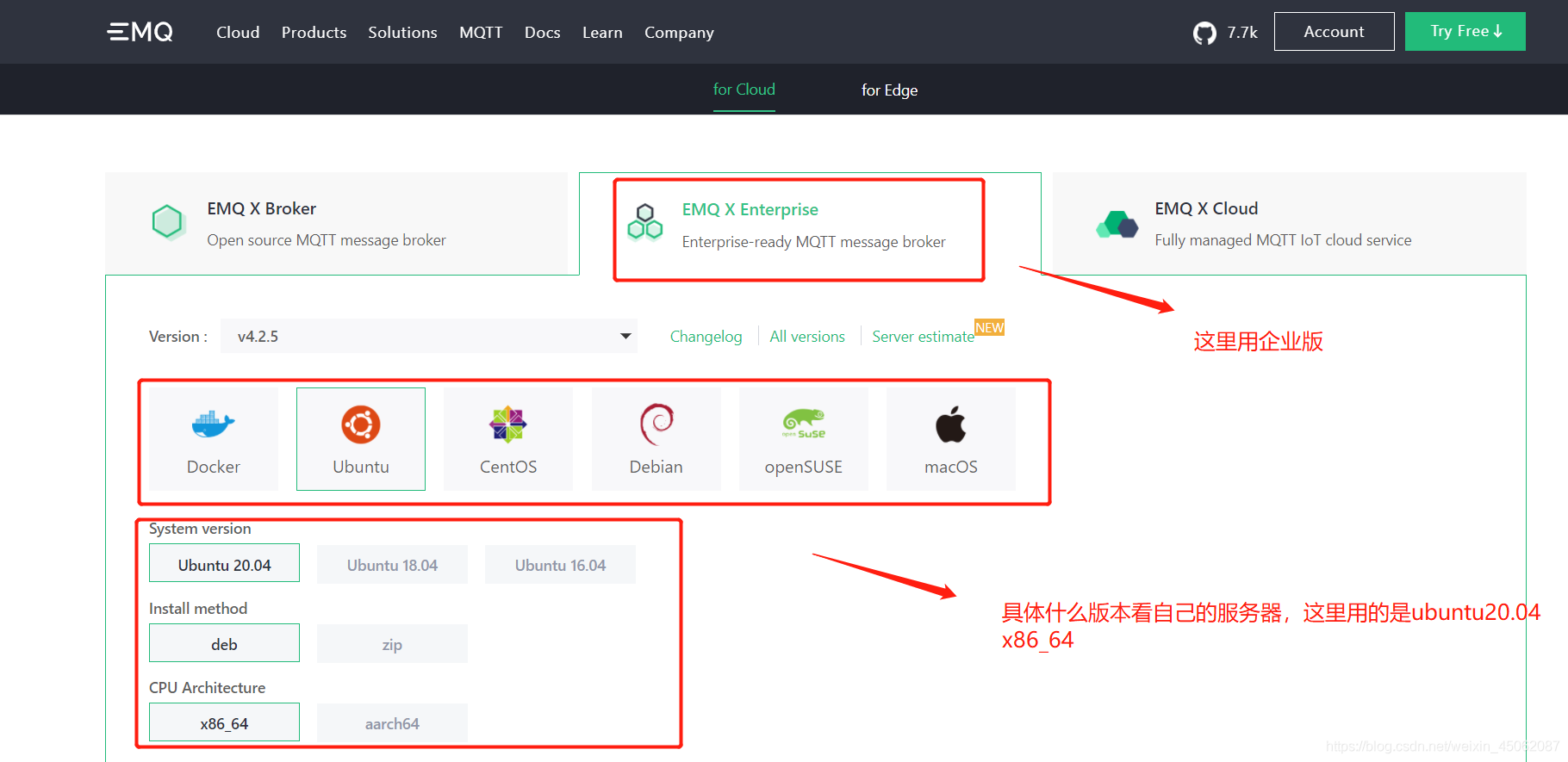
Task: Select the EMQ X Enterprise product tab
Action: [810, 225]
